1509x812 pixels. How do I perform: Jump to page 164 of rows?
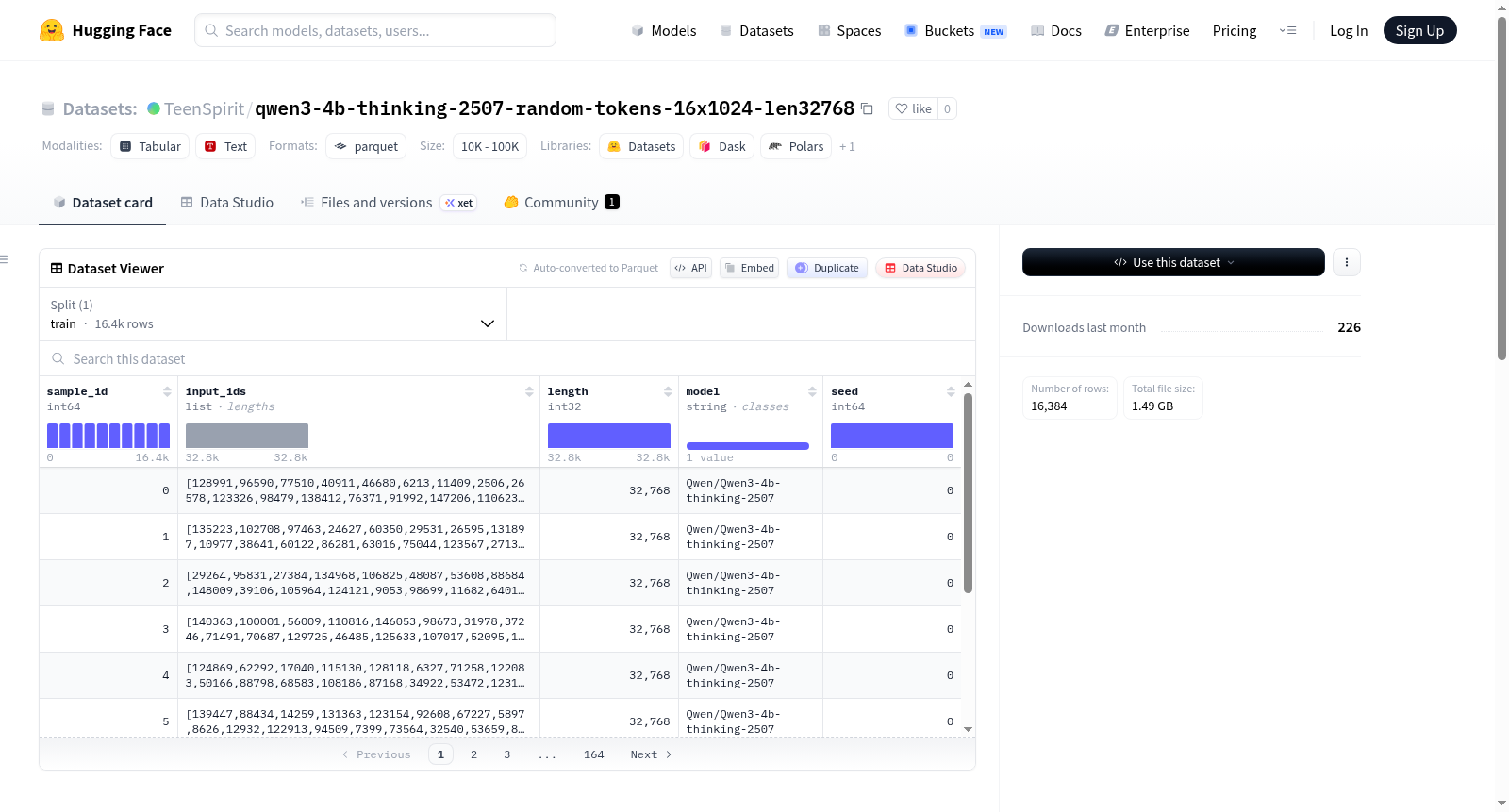click(594, 754)
